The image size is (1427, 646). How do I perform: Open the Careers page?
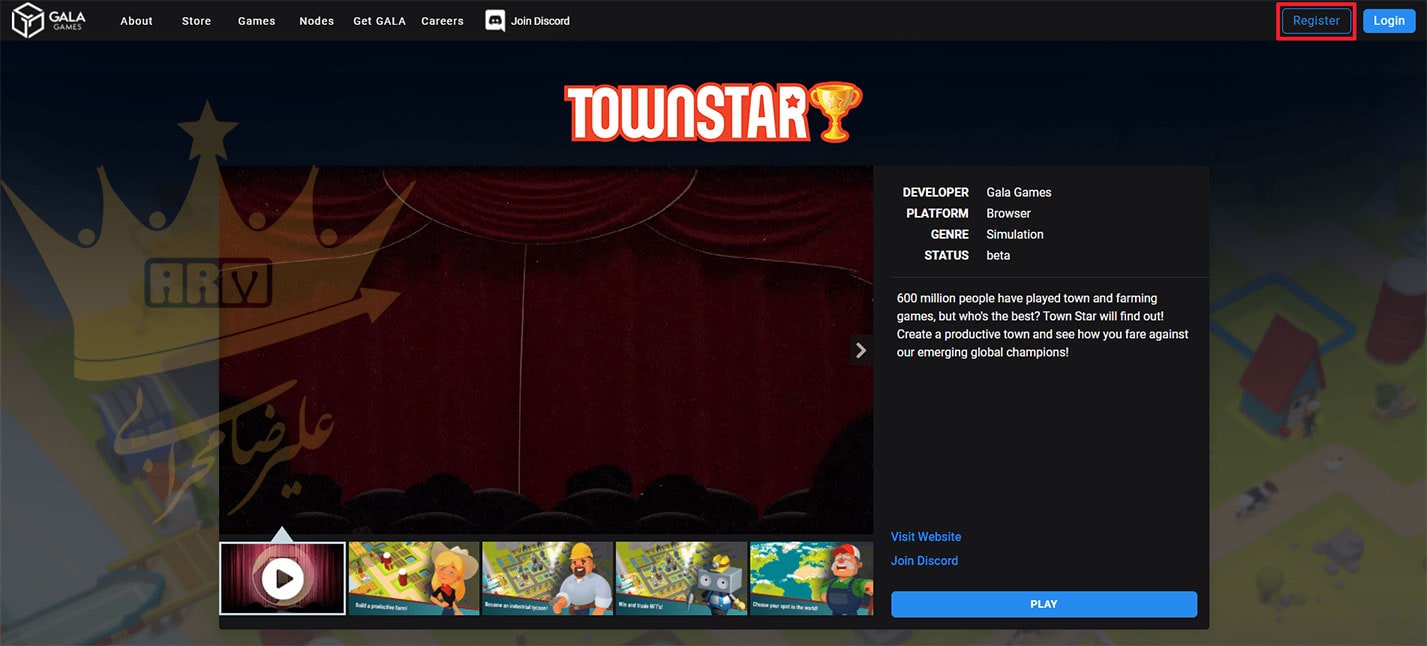pyautogui.click(x=442, y=21)
